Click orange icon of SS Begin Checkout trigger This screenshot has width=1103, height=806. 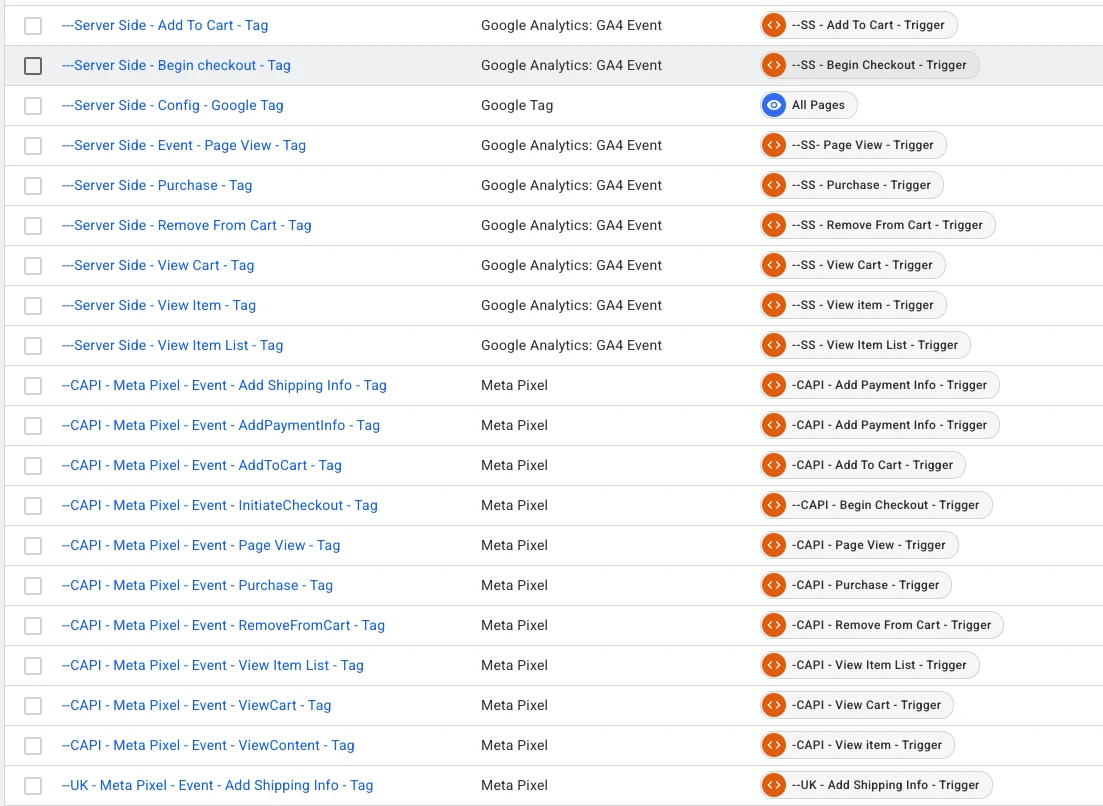click(774, 65)
